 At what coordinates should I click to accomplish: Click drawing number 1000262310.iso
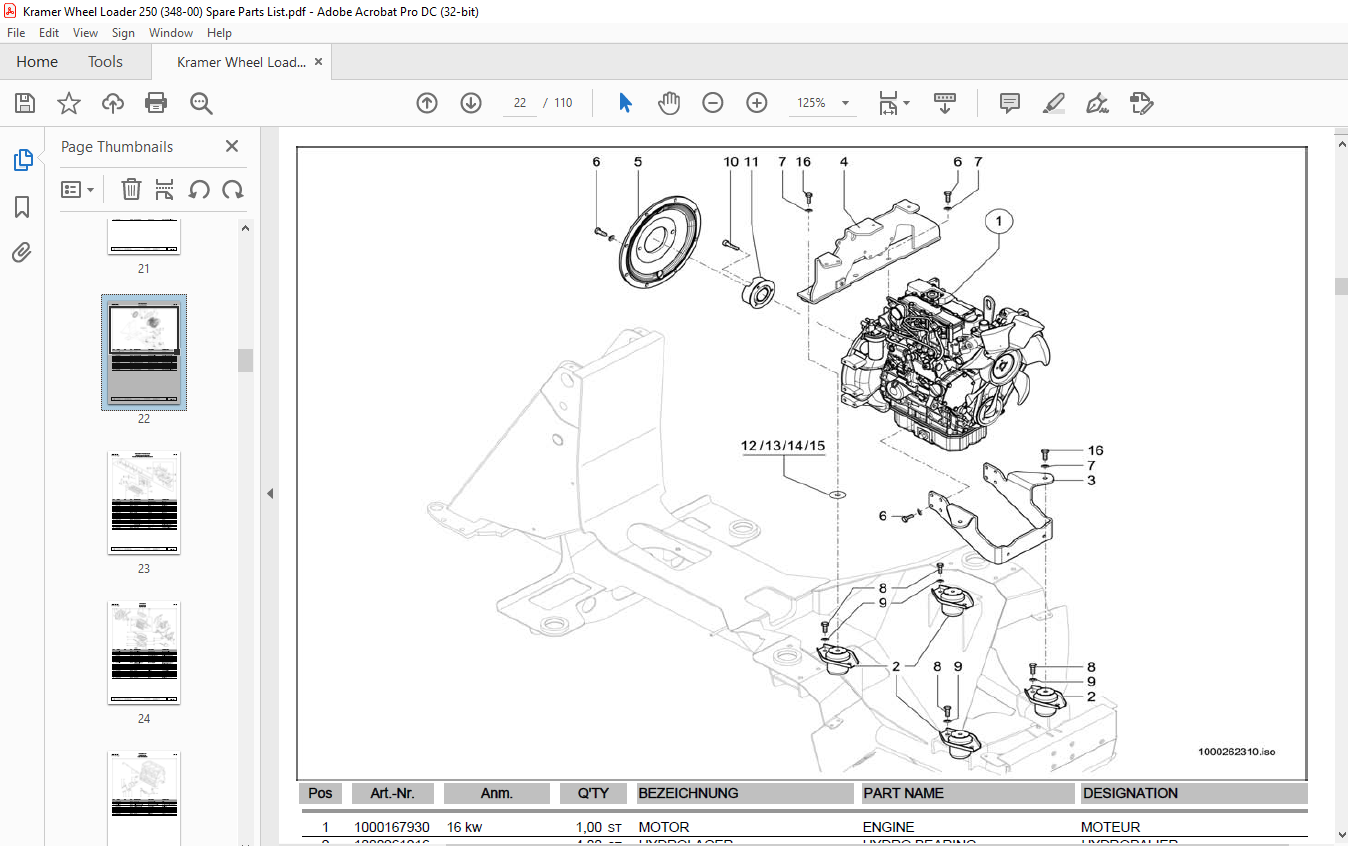click(x=1236, y=752)
